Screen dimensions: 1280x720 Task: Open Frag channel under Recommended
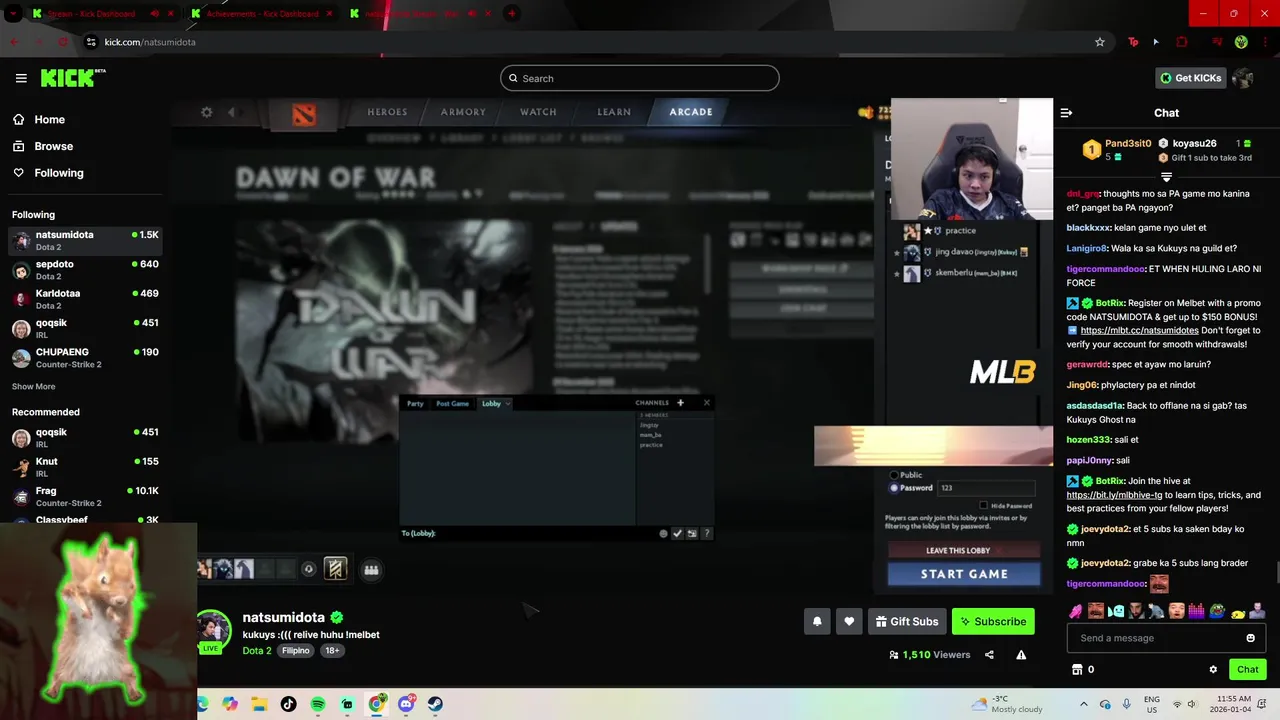click(85, 496)
